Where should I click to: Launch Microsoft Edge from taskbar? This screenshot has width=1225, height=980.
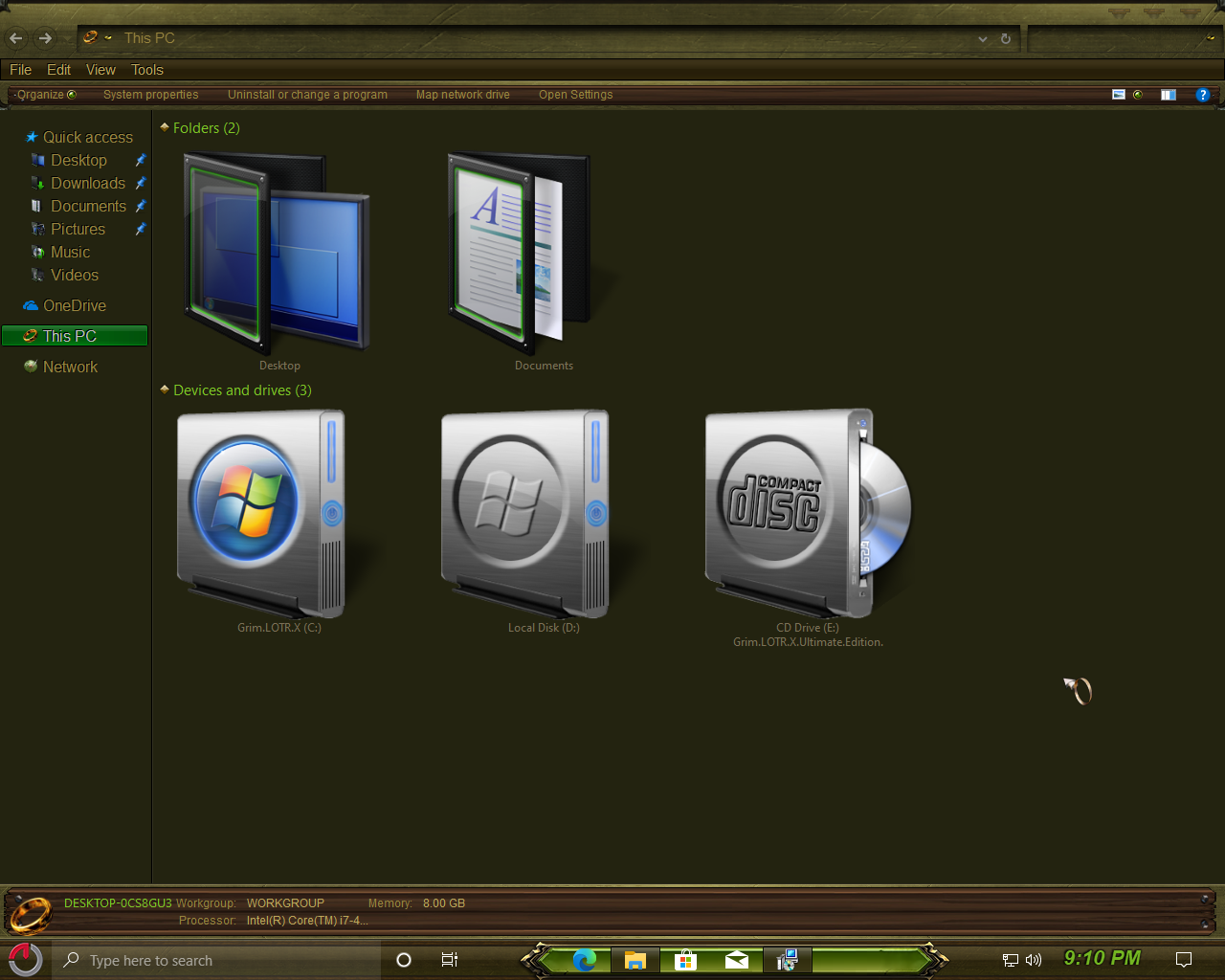585,960
